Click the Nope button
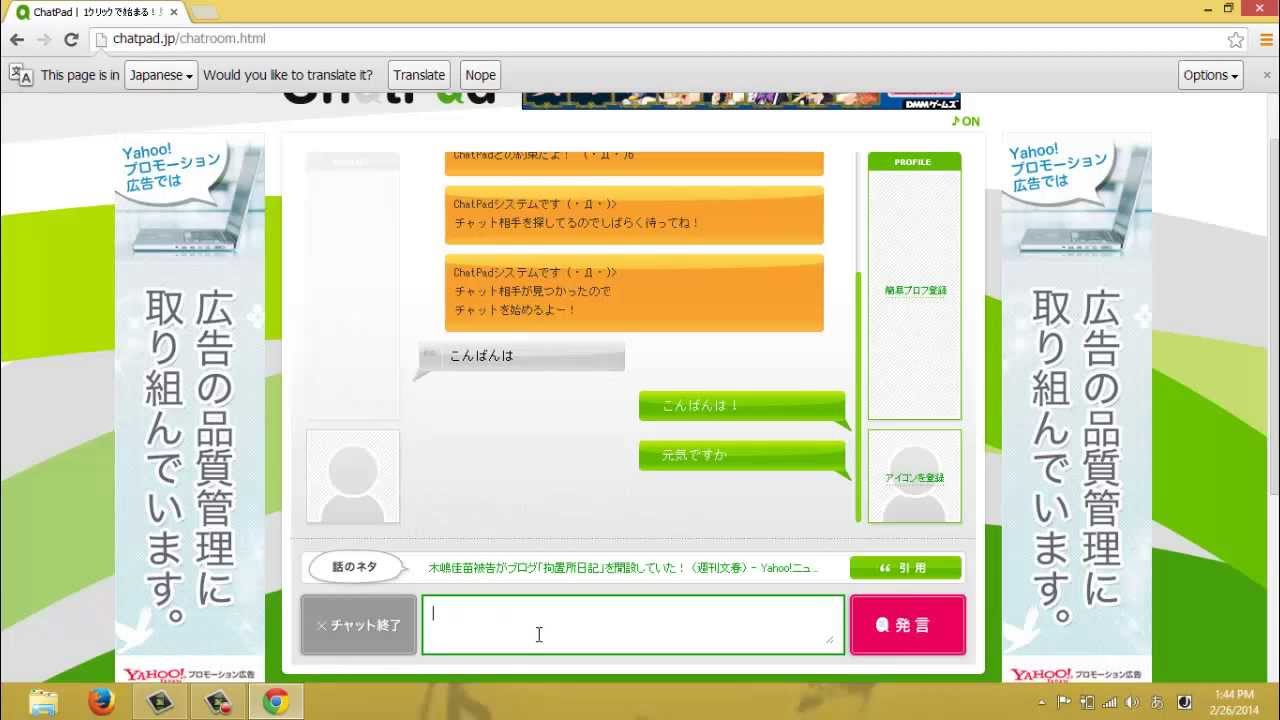Viewport: 1280px width, 720px height. pos(480,75)
